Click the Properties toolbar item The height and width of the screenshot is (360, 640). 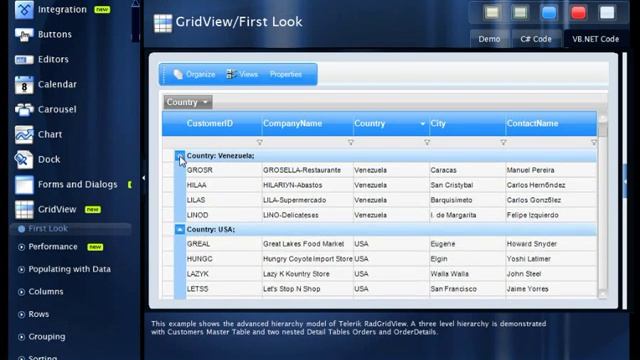tap(286, 74)
